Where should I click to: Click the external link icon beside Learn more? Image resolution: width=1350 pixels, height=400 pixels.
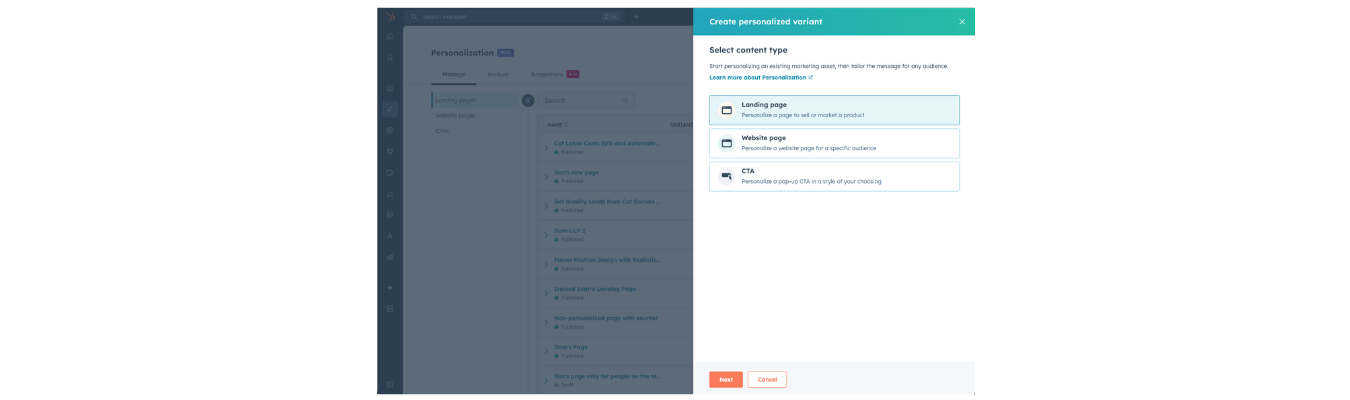[811, 77]
